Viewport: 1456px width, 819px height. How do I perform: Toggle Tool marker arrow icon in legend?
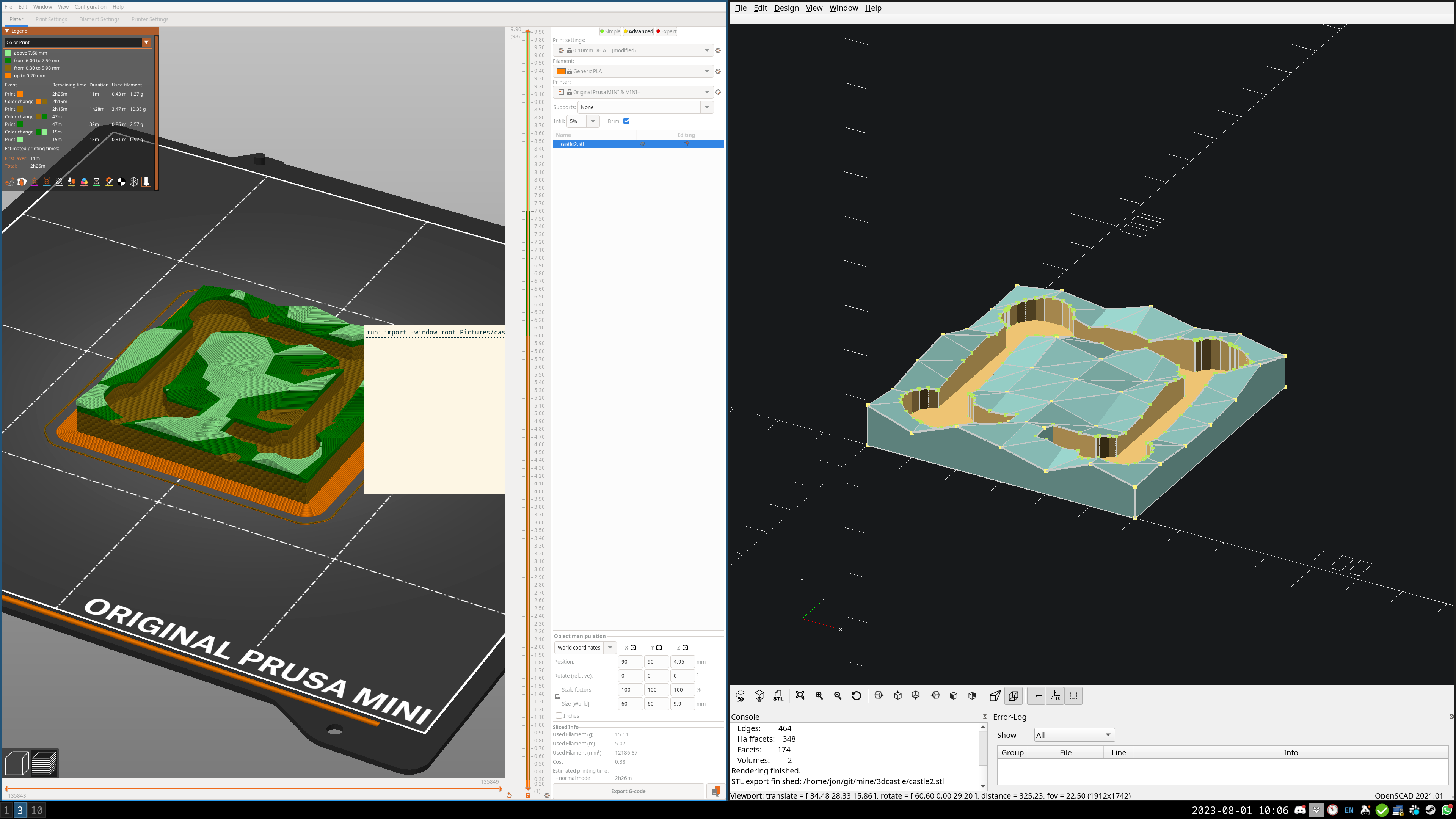click(146, 182)
